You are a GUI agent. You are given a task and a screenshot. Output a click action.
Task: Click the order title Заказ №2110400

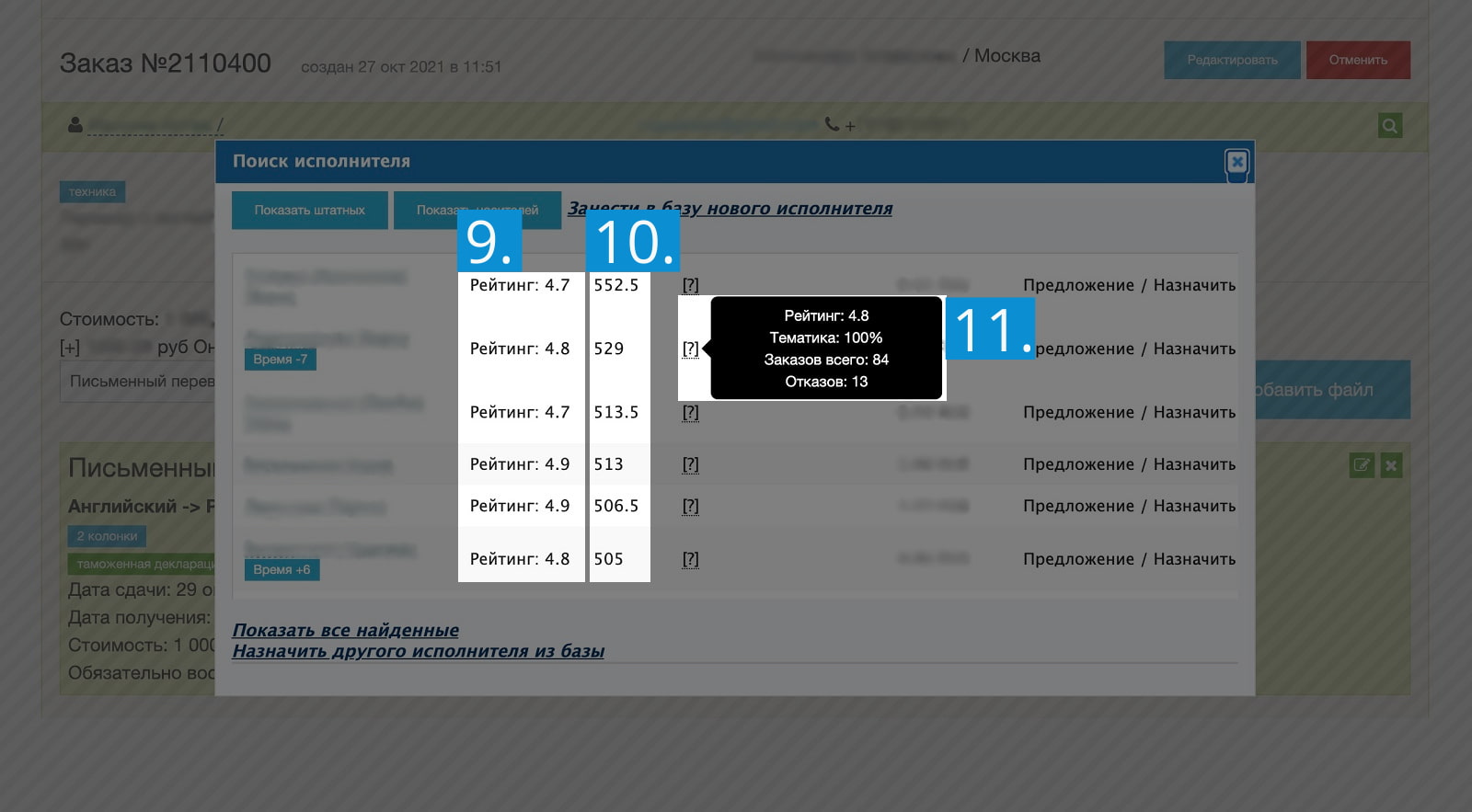click(x=166, y=63)
